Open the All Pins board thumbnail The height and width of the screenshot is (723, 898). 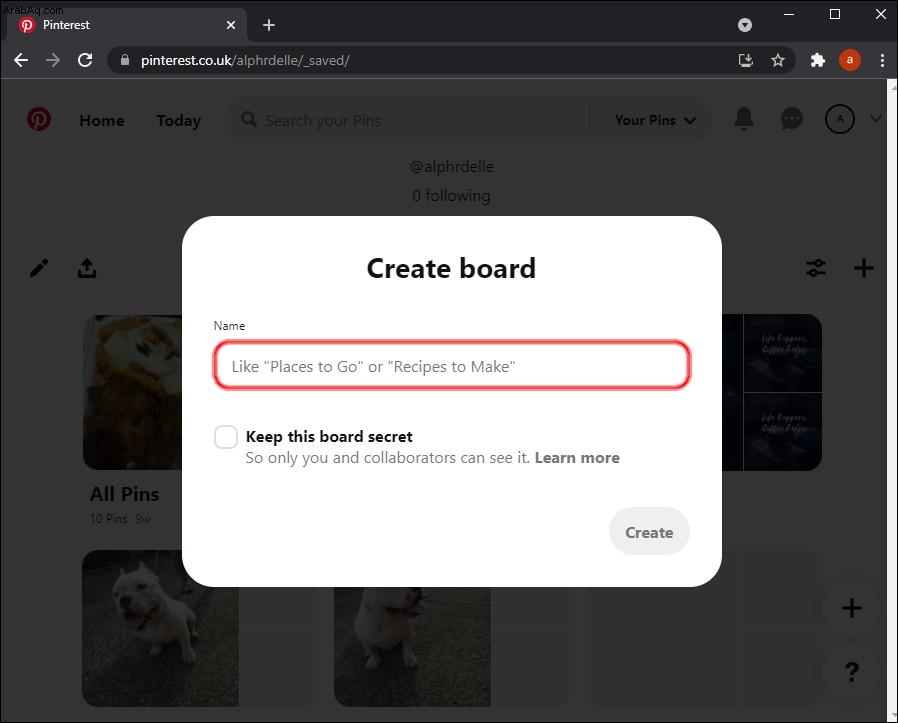pyautogui.click(x=132, y=392)
